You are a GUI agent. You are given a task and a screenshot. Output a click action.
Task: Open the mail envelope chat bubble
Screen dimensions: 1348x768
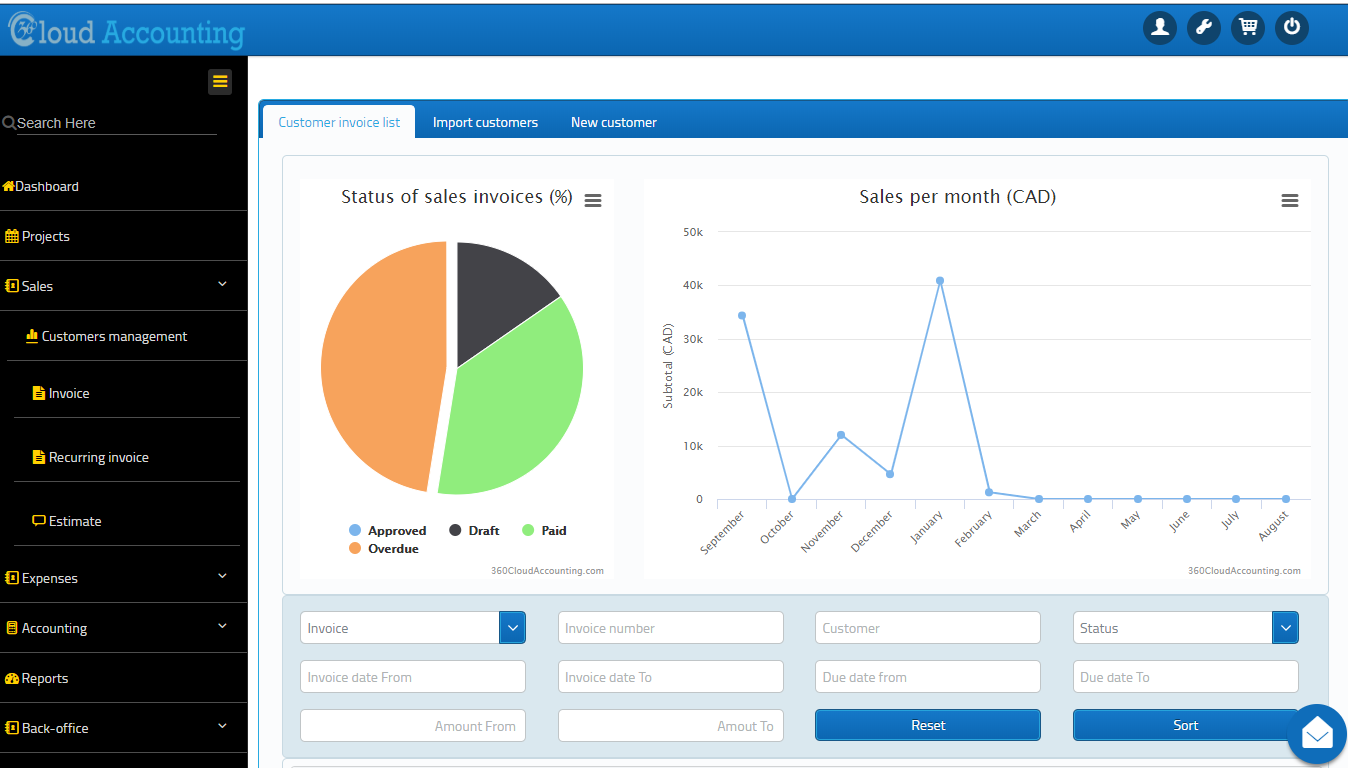click(x=1317, y=735)
